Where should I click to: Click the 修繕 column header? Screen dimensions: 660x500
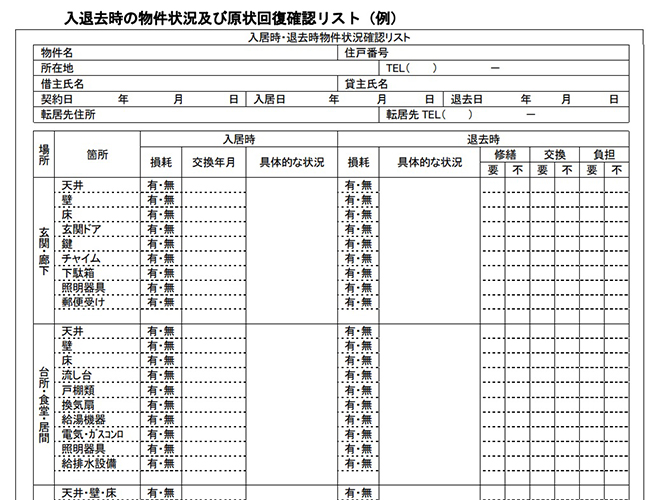(x=505, y=154)
